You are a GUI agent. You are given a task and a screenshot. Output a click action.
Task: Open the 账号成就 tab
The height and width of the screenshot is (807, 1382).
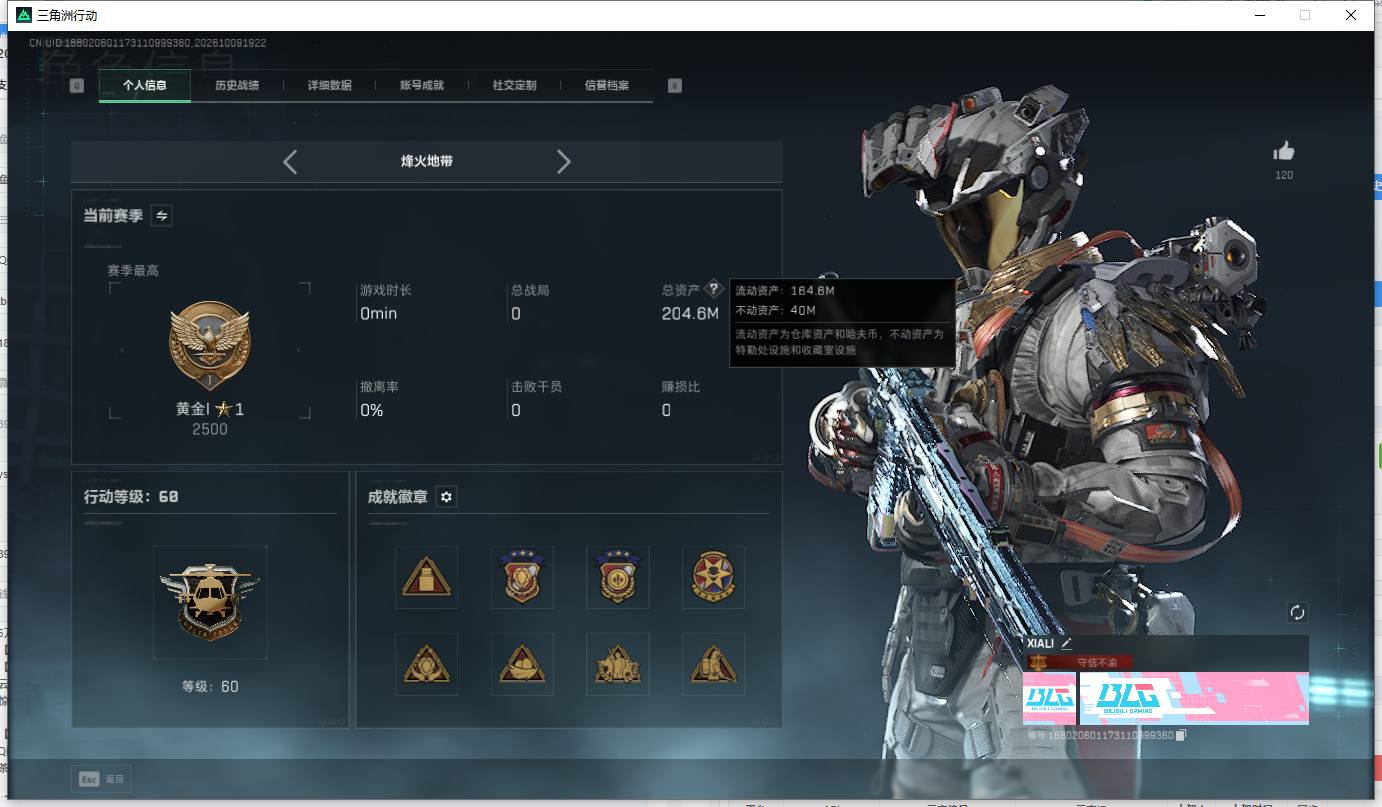tap(422, 86)
